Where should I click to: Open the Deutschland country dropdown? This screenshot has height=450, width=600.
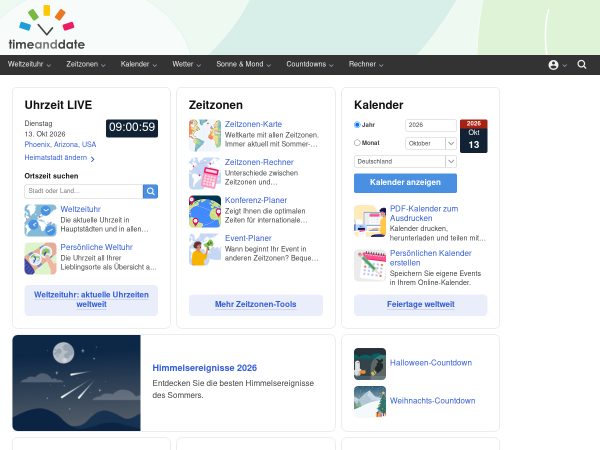(x=405, y=161)
